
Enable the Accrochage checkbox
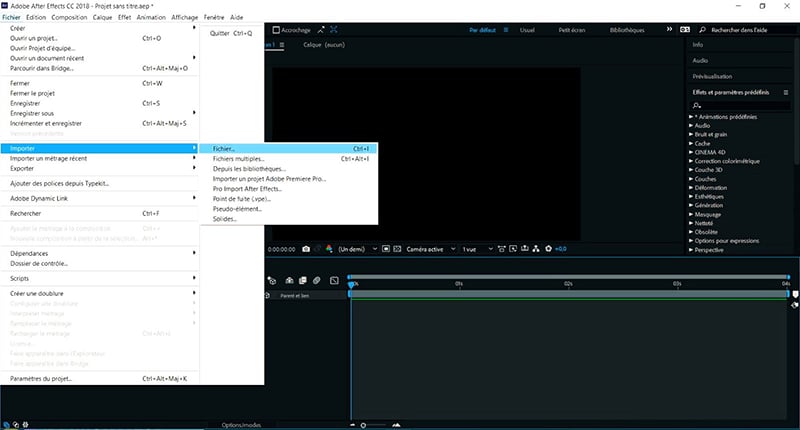tap(276, 30)
